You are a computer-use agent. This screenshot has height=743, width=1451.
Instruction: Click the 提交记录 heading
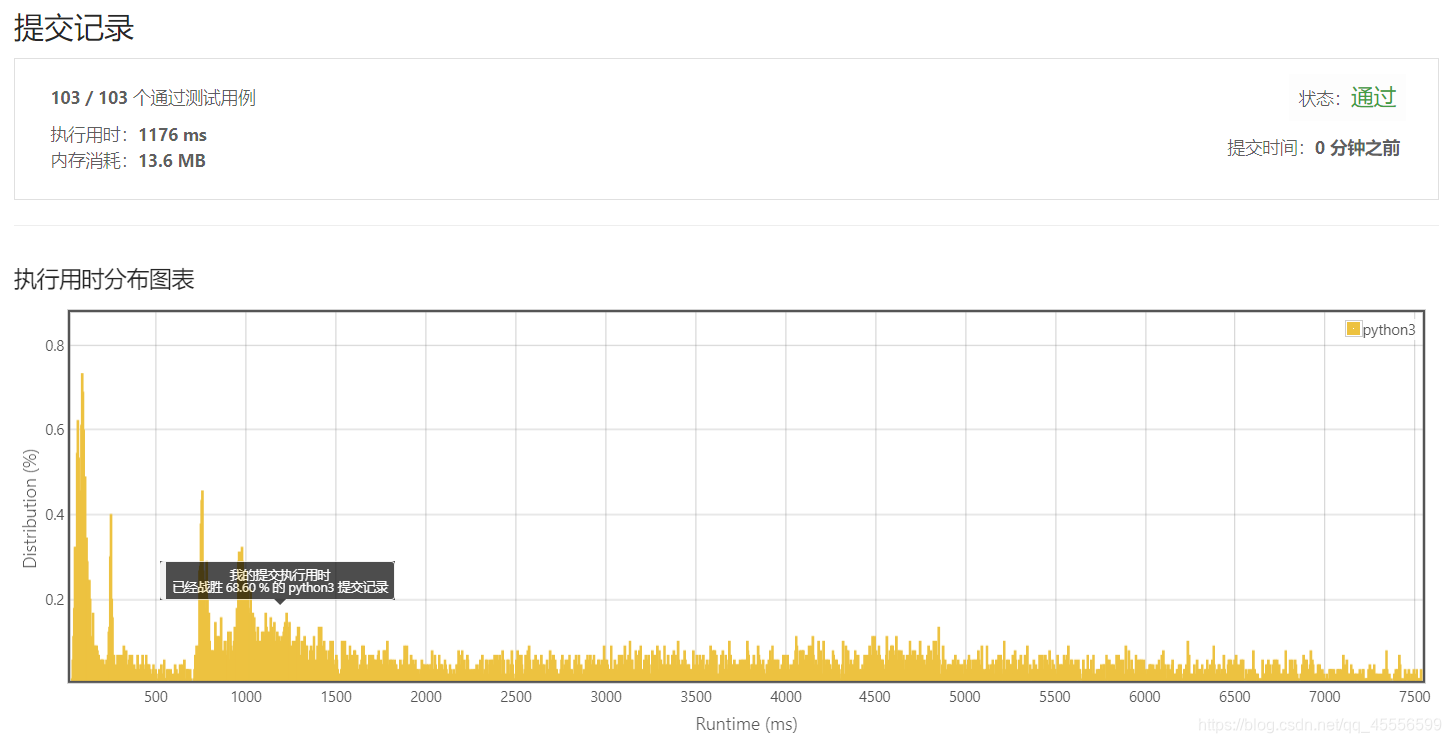click(74, 28)
